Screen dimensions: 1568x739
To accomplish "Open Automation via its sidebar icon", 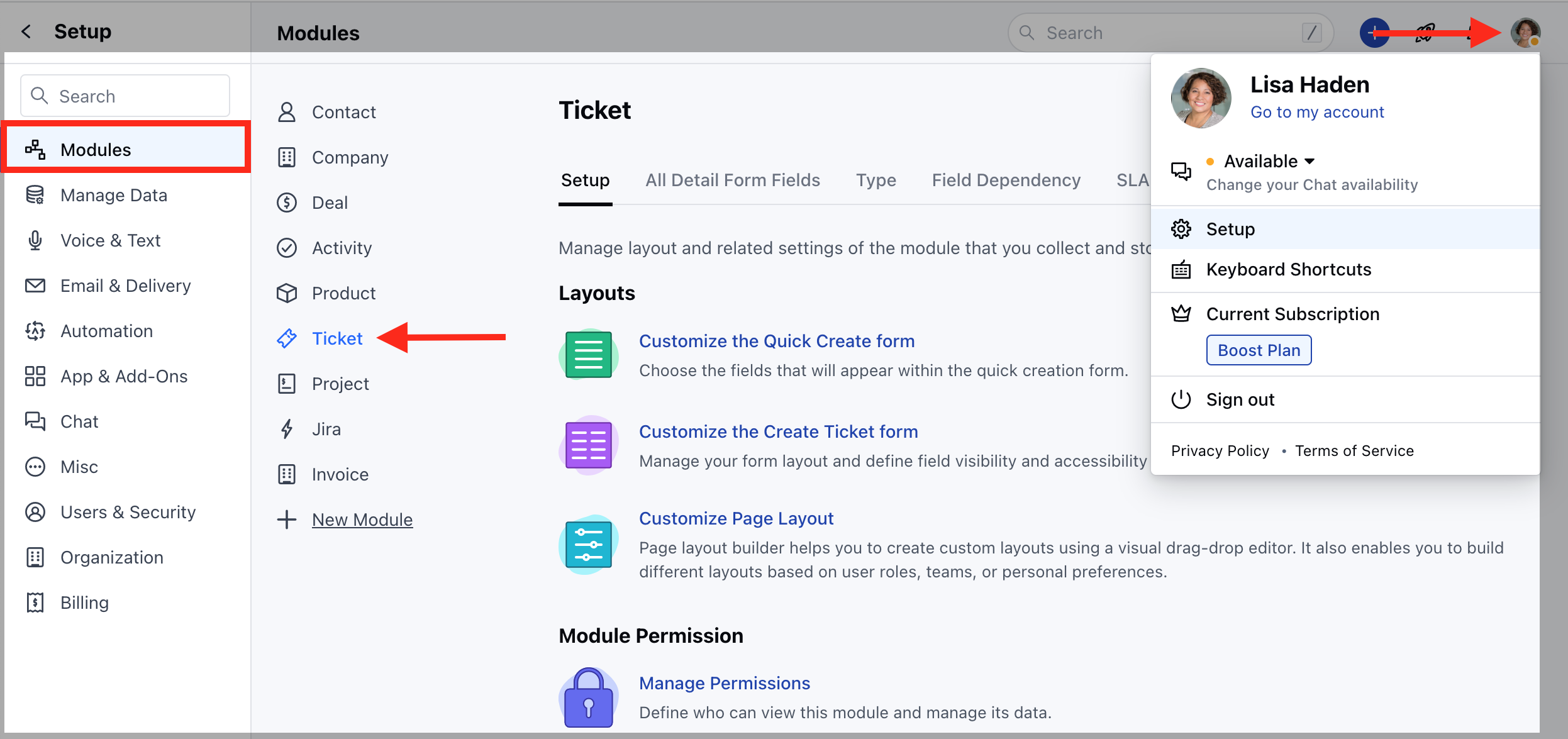I will 35,330.
